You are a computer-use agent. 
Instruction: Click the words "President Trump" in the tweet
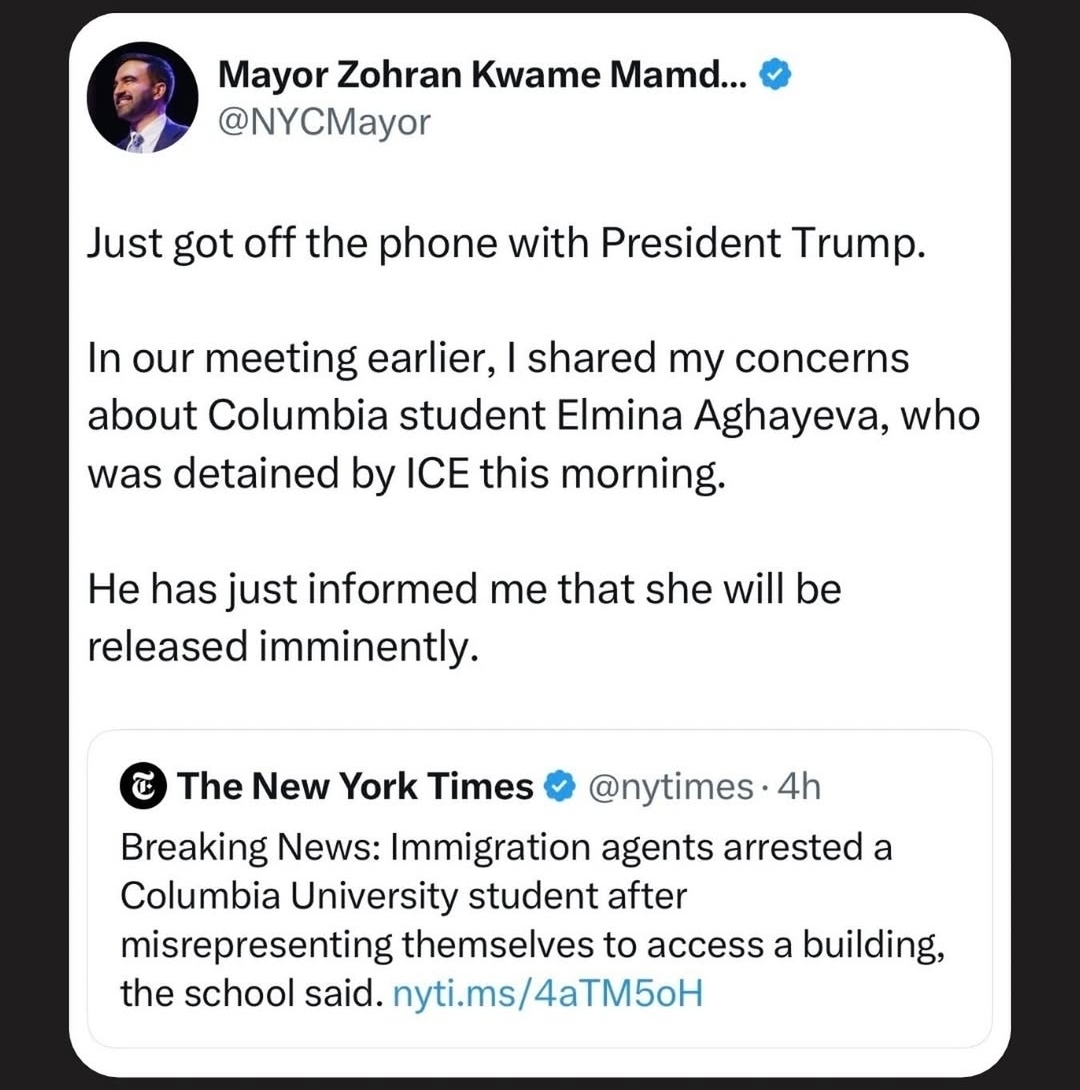click(758, 244)
